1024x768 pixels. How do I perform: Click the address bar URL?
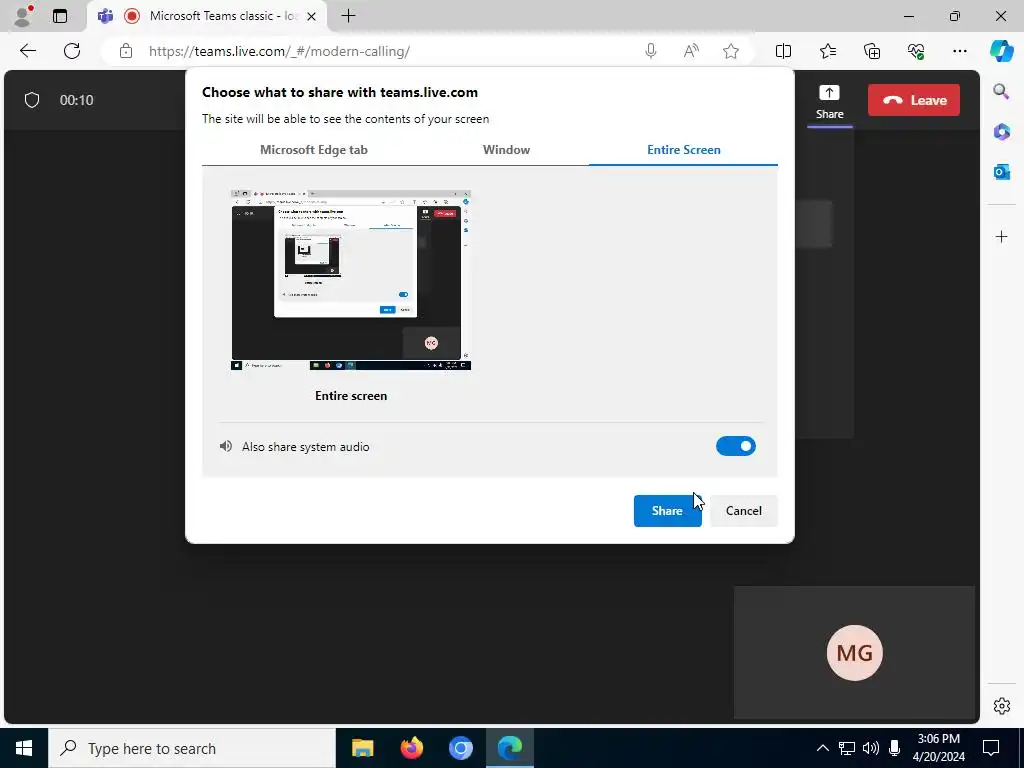[279, 51]
